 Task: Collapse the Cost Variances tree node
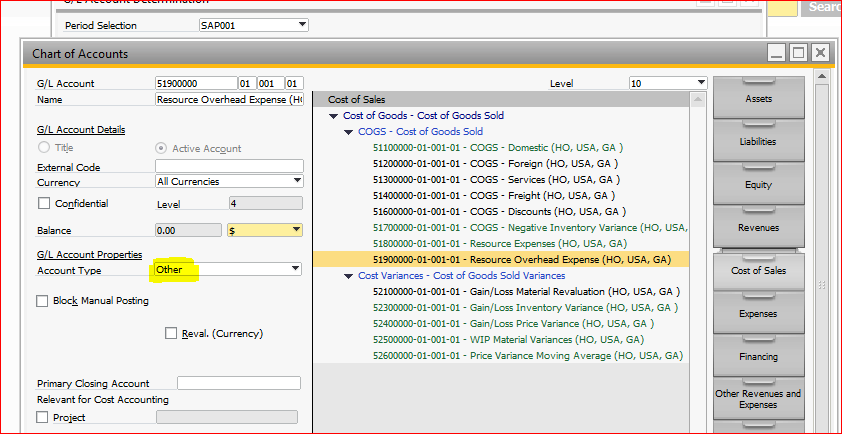[348, 276]
